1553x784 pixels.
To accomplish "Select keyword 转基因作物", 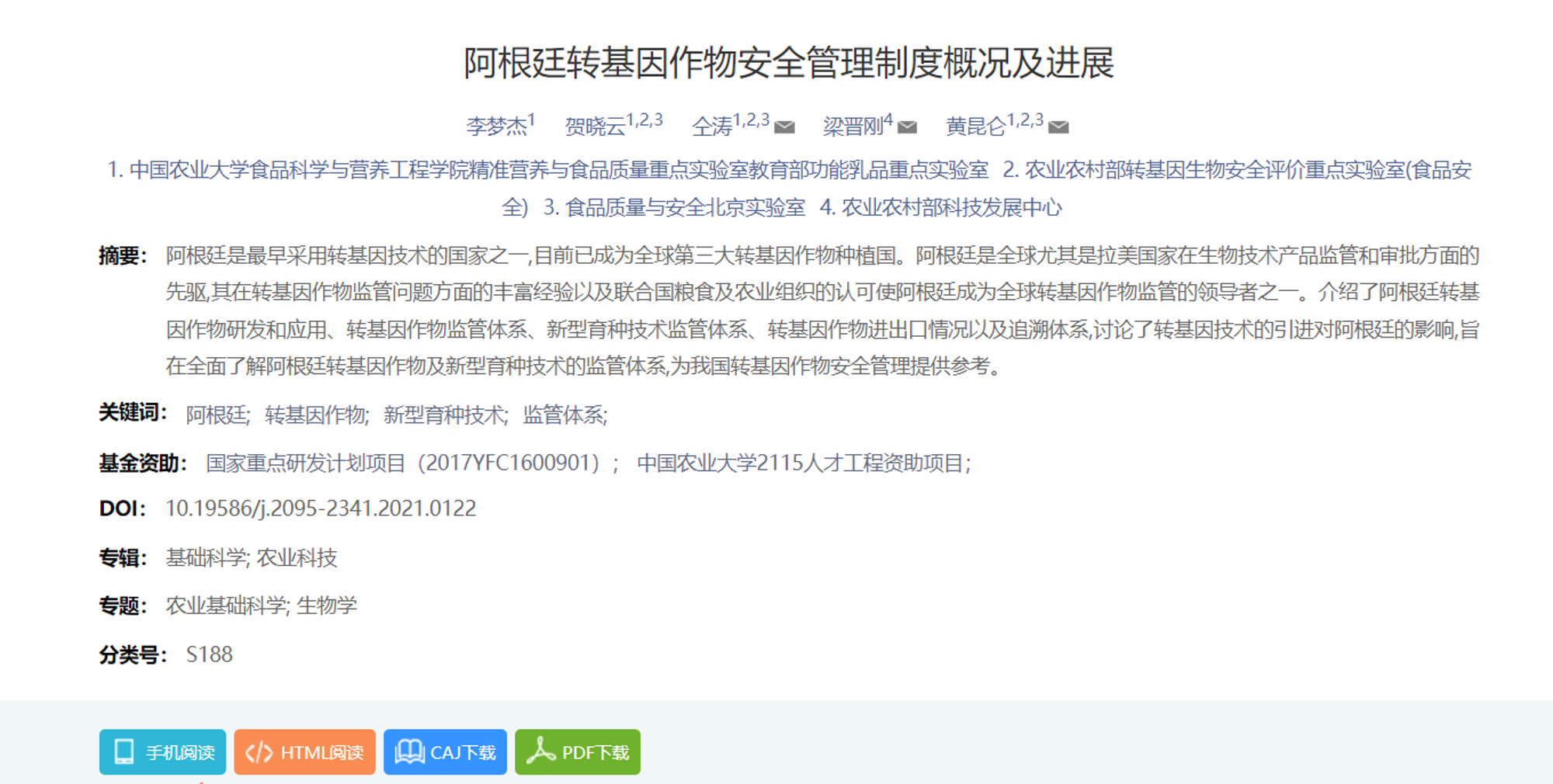I will coord(317,415).
